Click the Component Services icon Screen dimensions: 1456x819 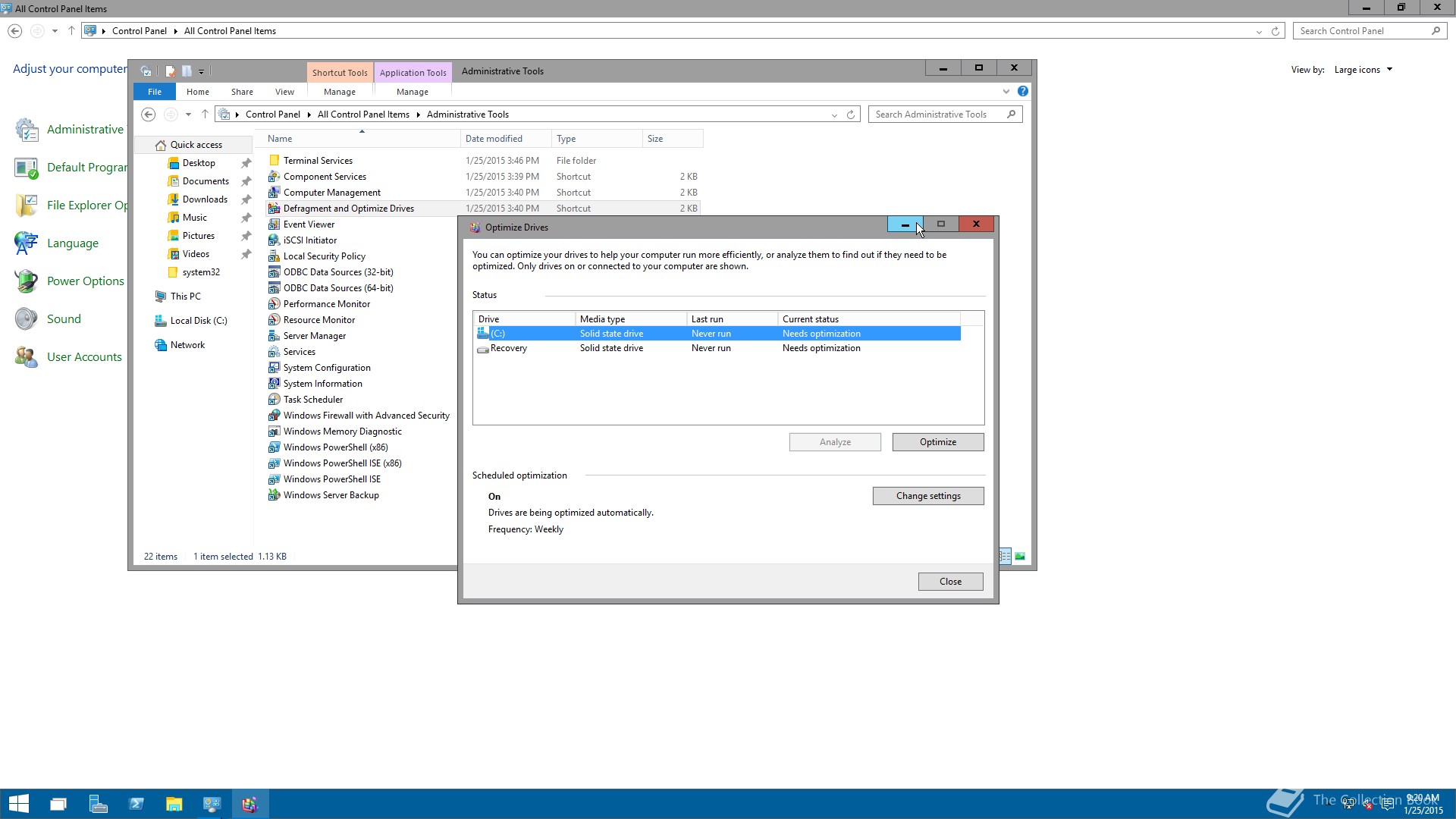pyautogui.click(x=275, y=177)
